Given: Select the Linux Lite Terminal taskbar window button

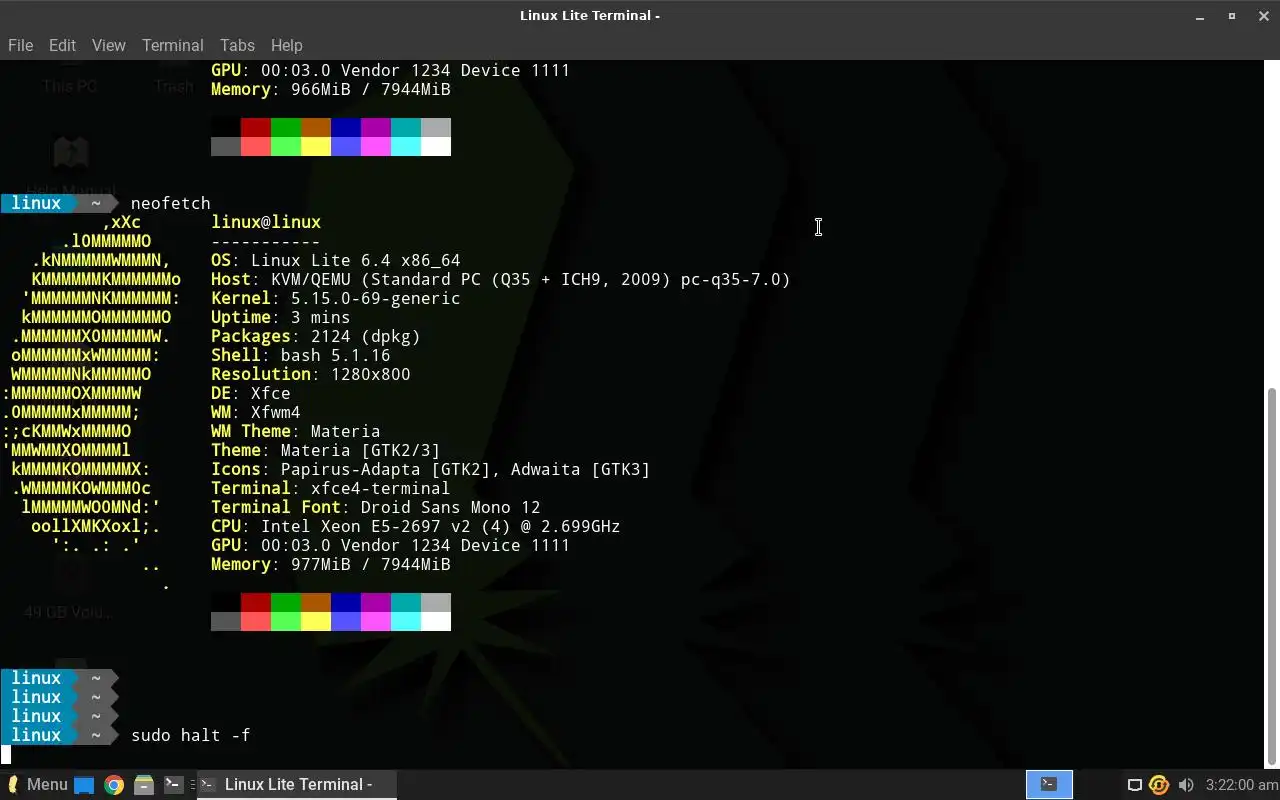Looking at the screenshot, I should coord(297,784).
